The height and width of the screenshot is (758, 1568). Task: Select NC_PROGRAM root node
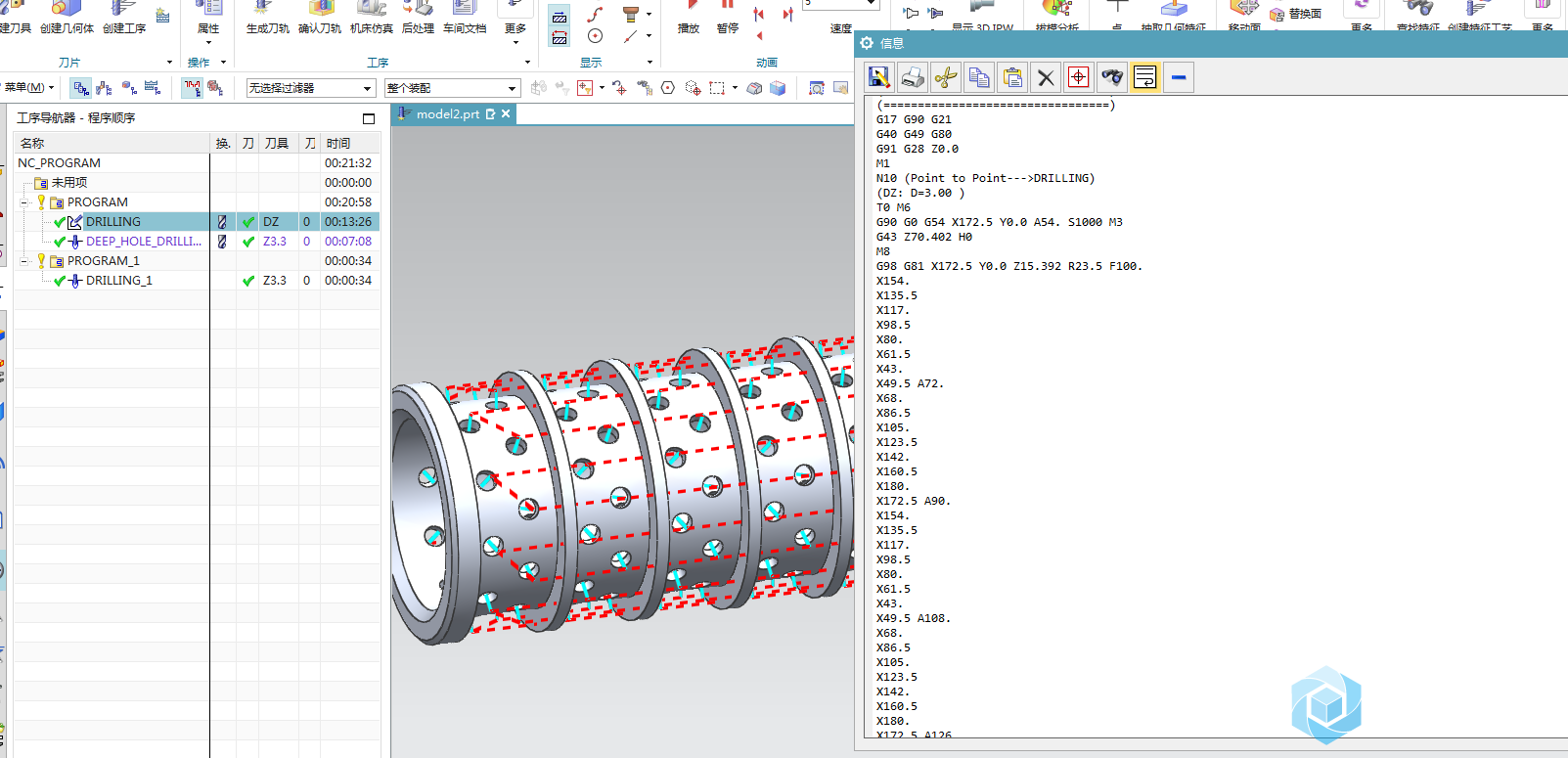point(59,163)
